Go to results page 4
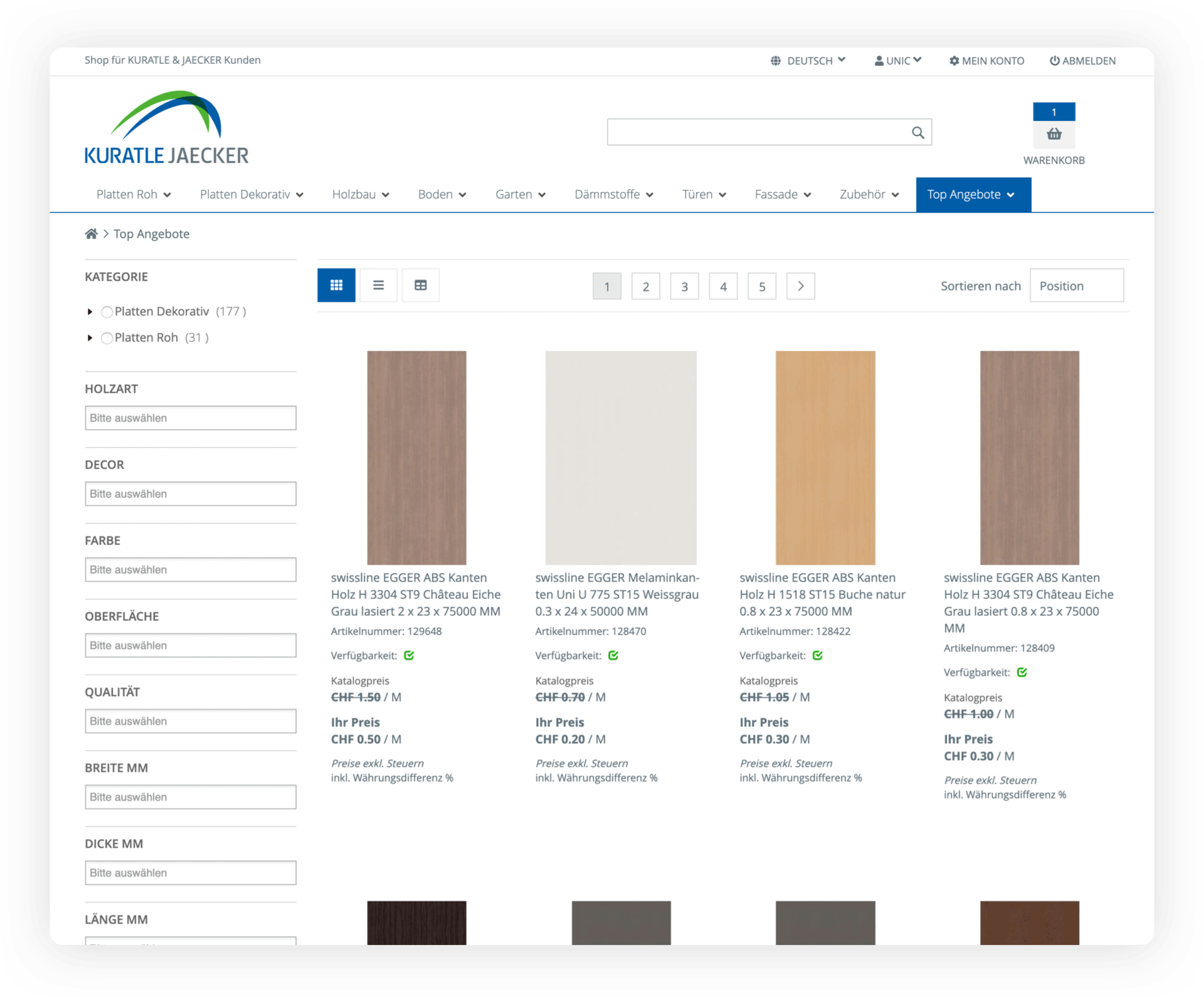Screen dimensions: 1204x997 click(x=724, y=286)
